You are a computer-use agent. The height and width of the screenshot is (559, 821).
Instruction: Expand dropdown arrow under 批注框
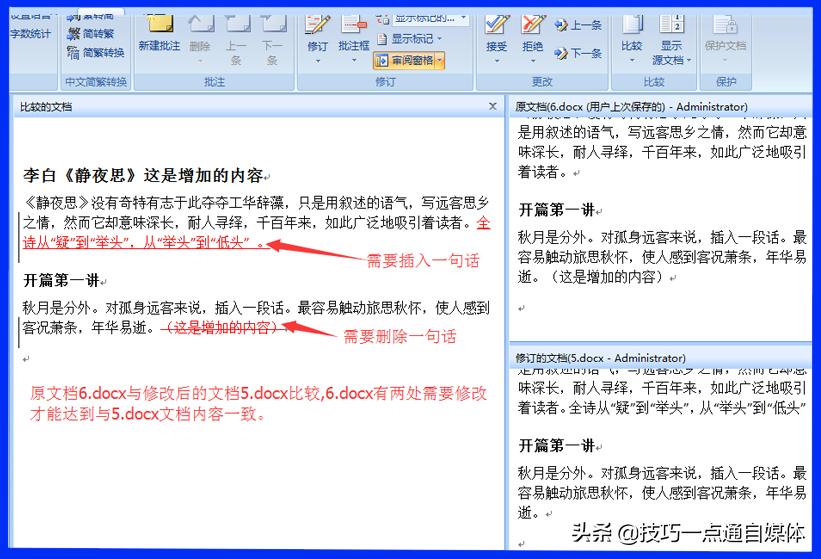(354, 61)
